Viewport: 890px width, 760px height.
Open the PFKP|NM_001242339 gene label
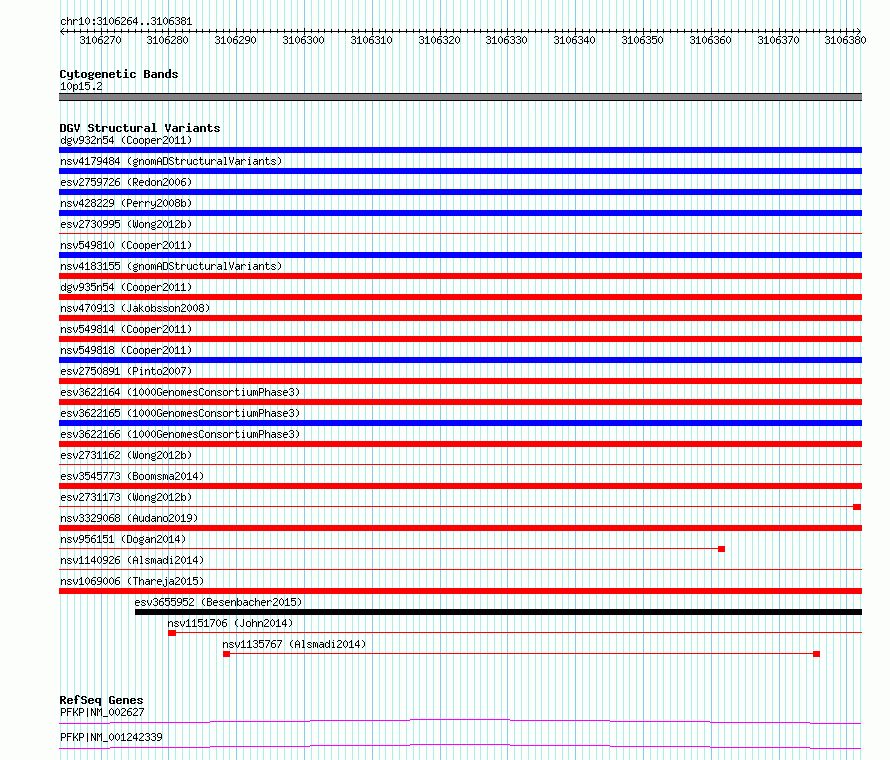coord(111,737)
